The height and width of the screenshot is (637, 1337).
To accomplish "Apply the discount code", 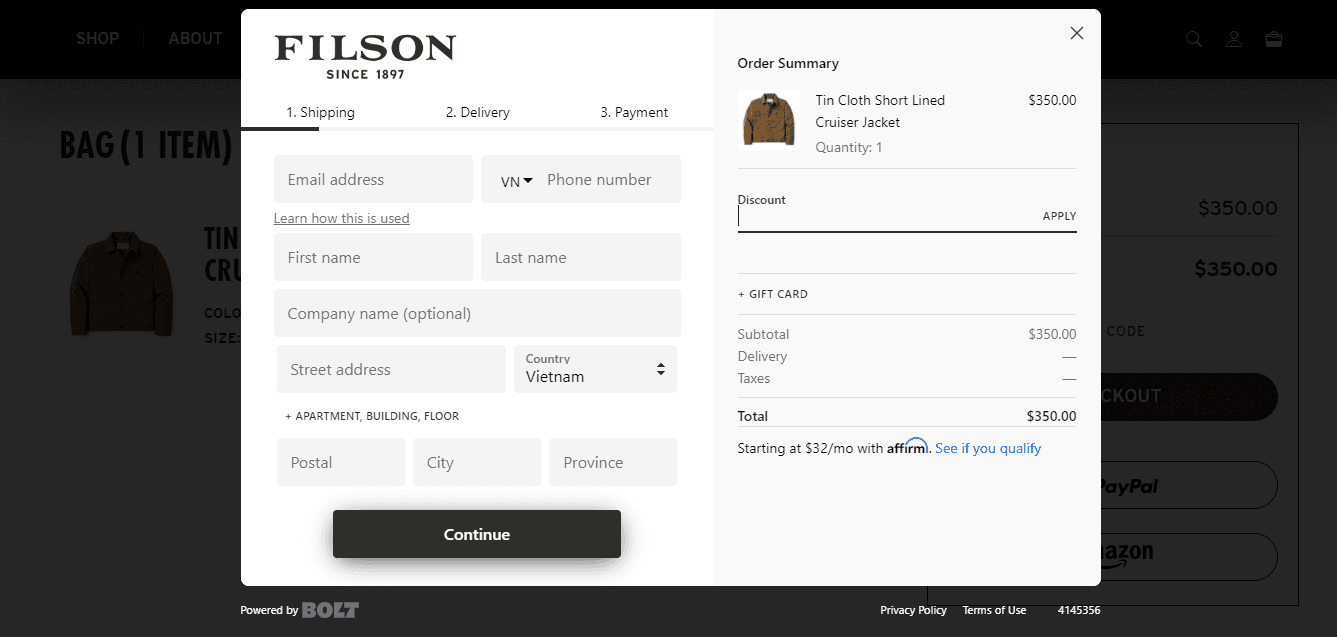I will click(x=1059, y=216).
